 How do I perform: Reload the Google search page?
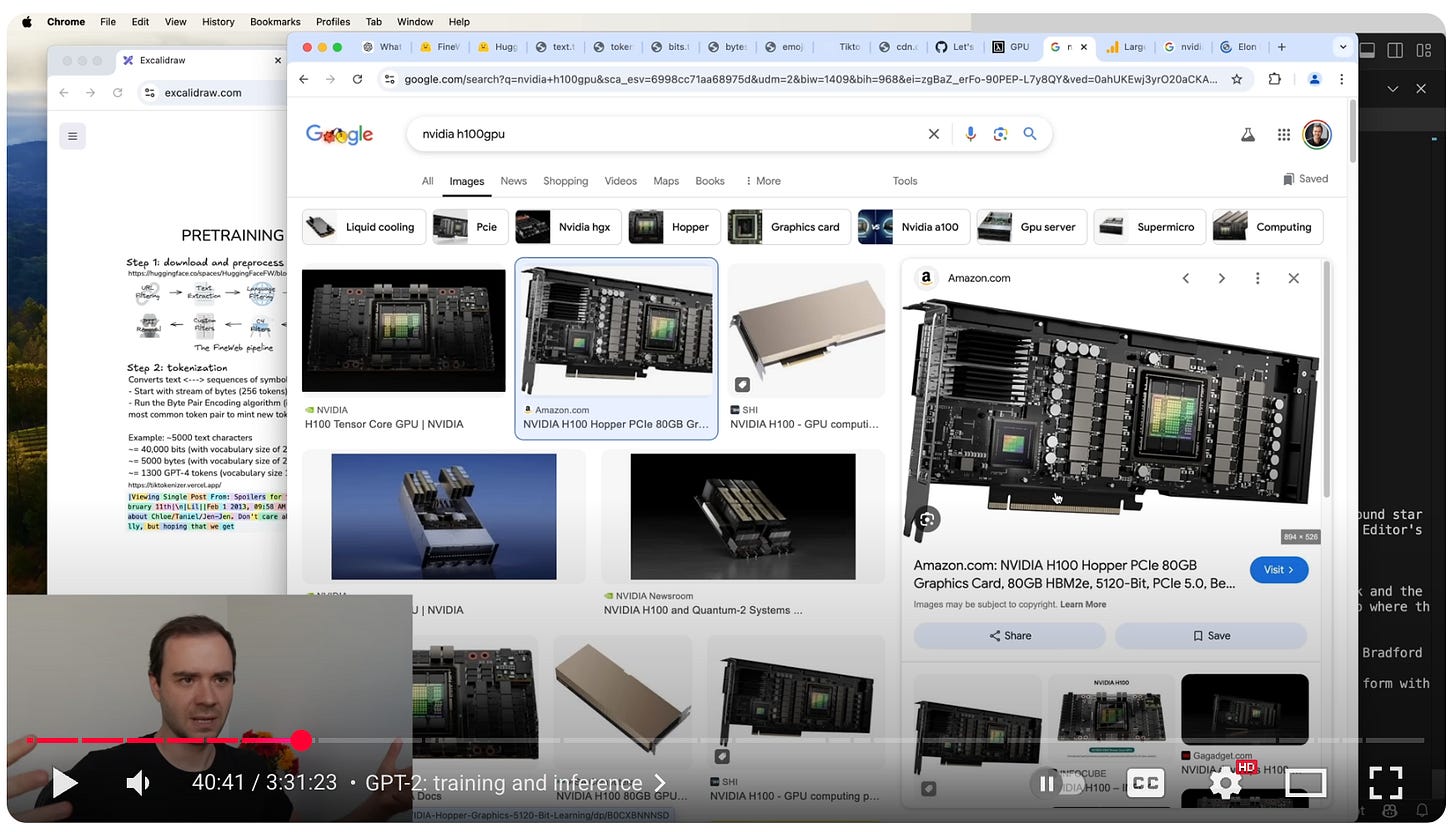tap(357, 79)
